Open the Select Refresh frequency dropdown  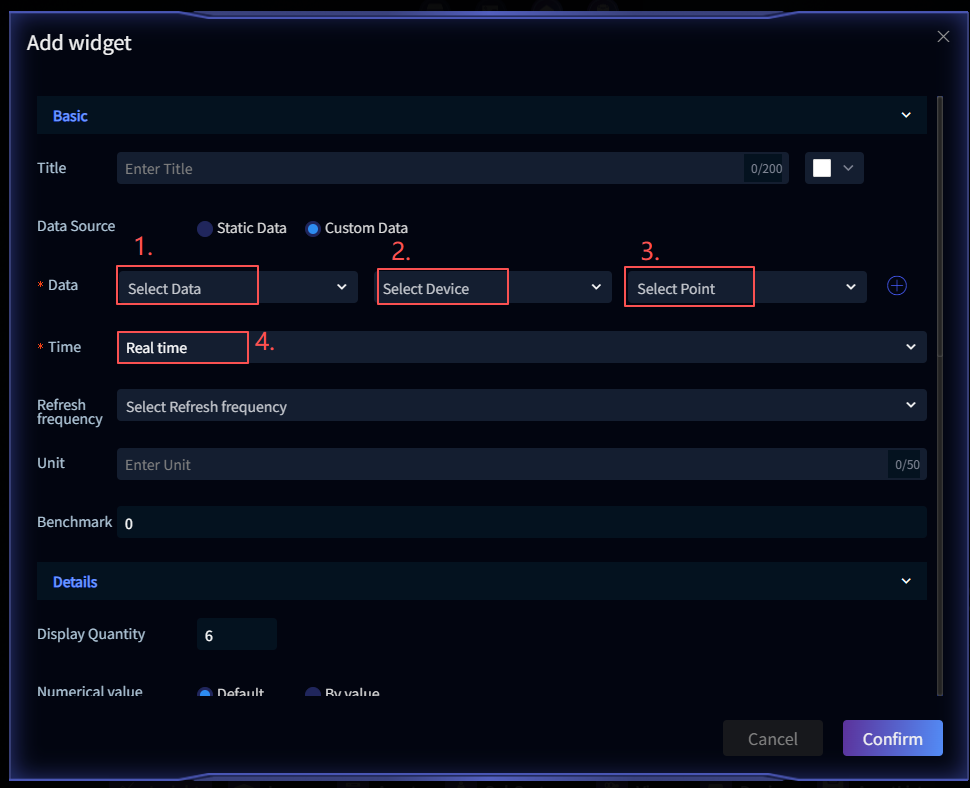(x=521, y=406)
